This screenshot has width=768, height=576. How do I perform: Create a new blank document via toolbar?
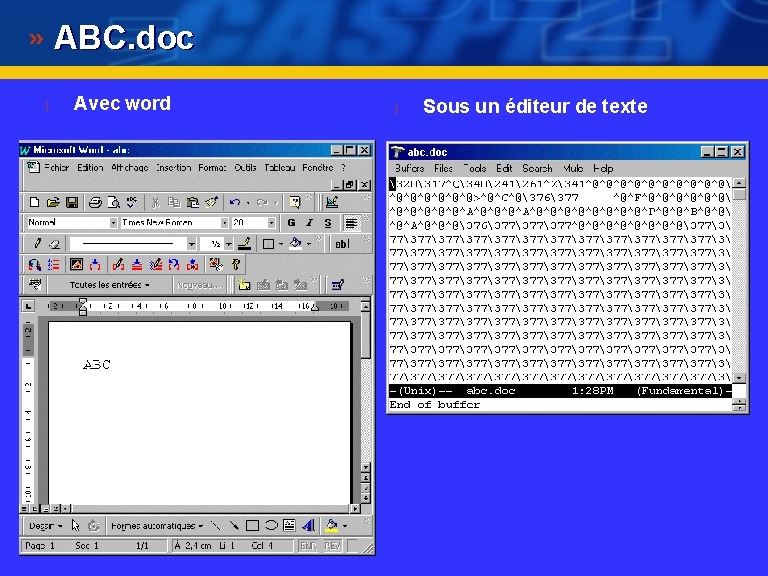(x=35, y=202)
